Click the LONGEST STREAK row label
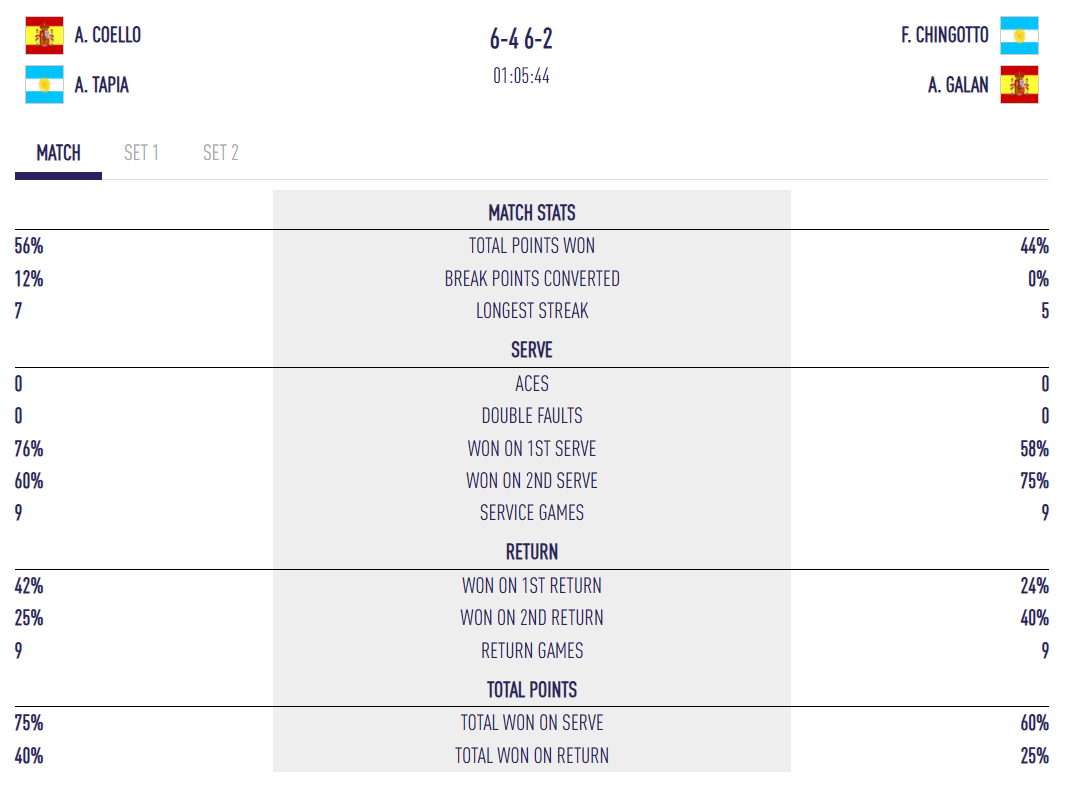1066x790 pixels. (532, 311)
